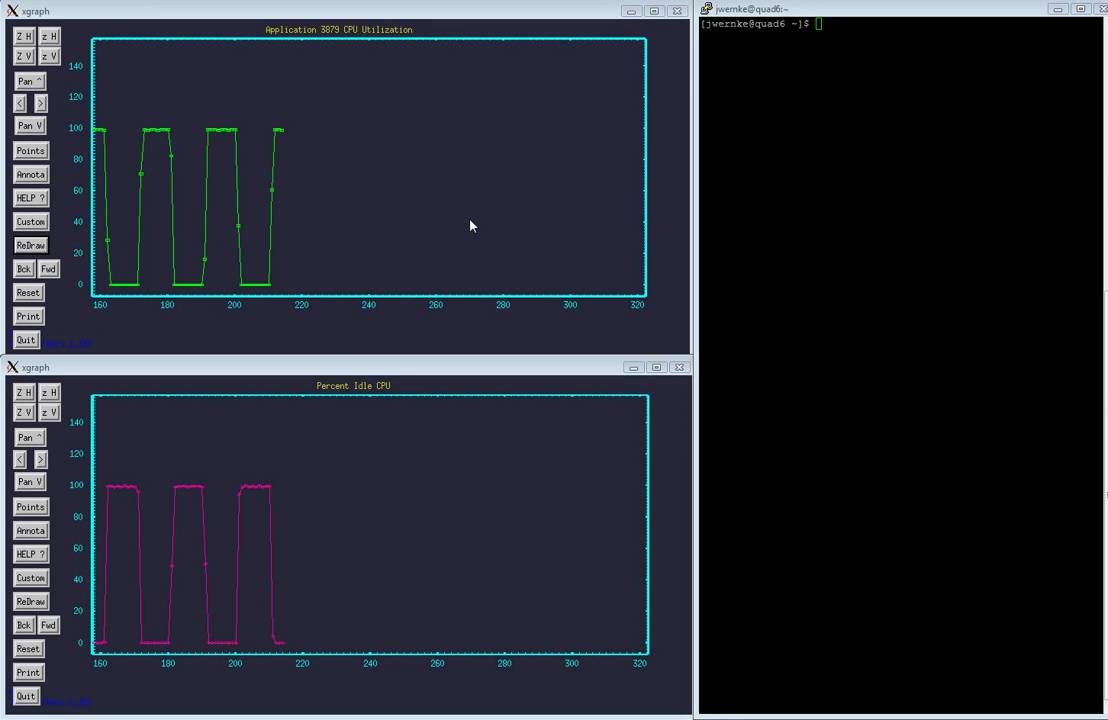Close the bottom xgraph window

pos(679,367)
